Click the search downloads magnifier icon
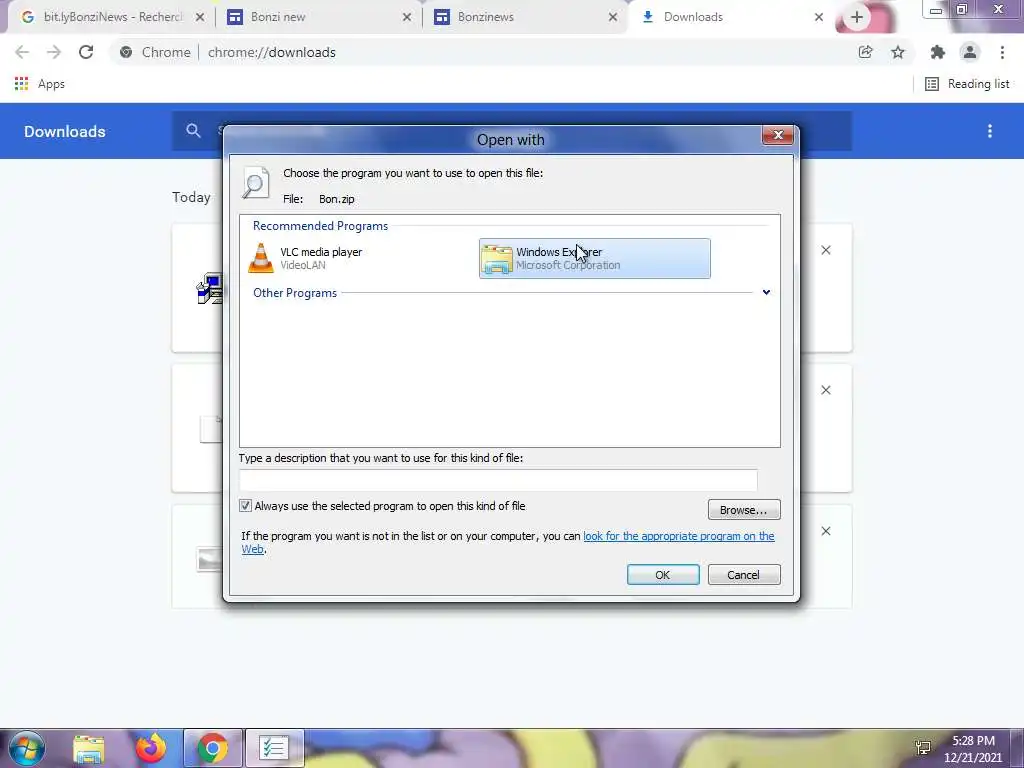The width and height of the screenshot is (1024, 768). click(193, 131)
